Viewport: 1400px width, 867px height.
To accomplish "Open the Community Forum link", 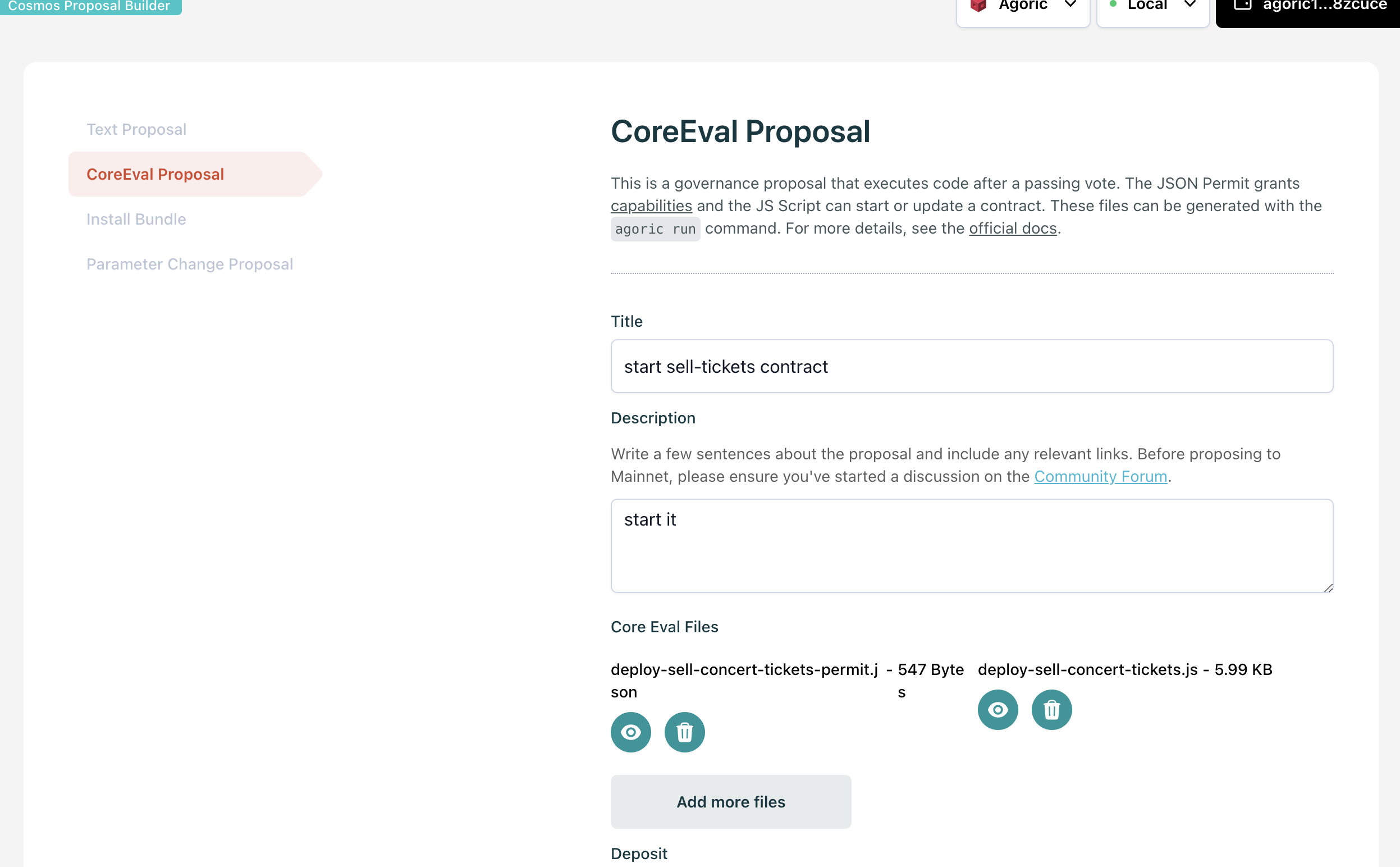I will pos(1100,477).
